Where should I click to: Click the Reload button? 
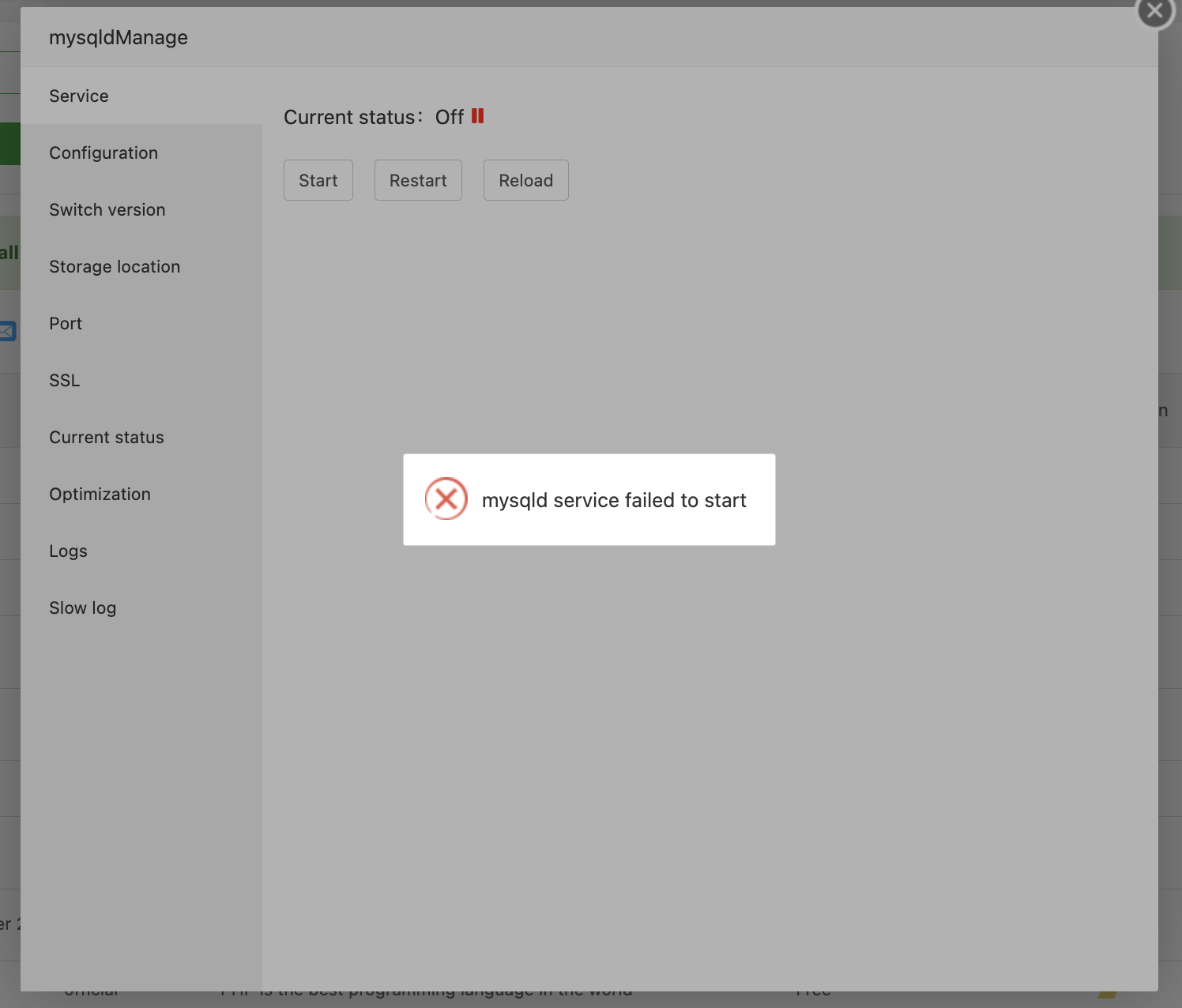pos(525,180)
